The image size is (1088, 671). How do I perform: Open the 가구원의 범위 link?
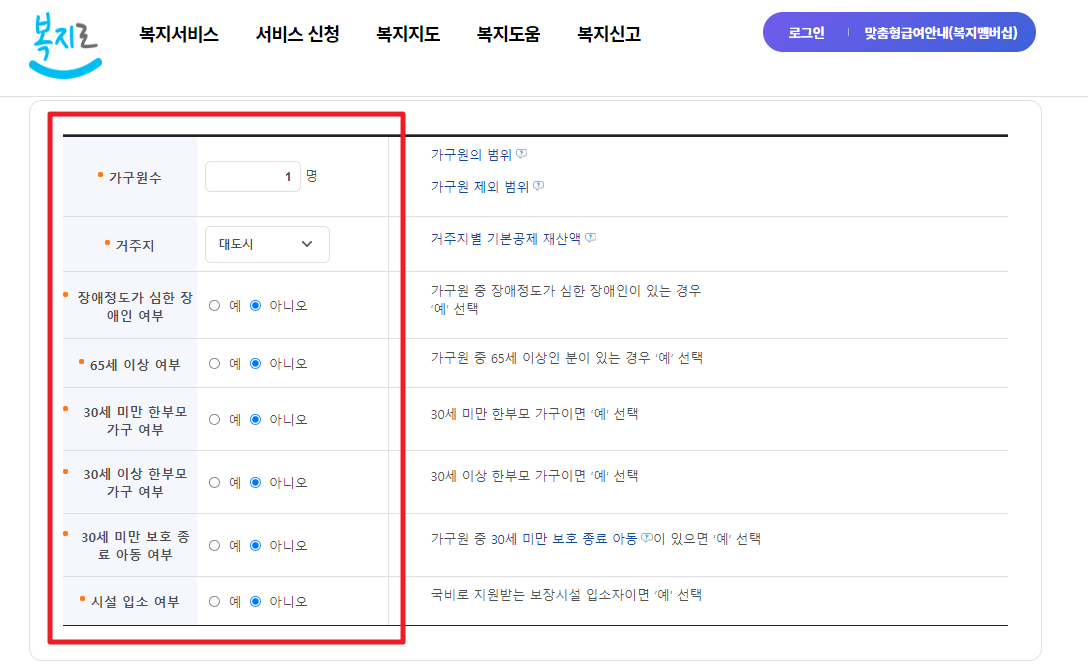[x=471, y=154]
